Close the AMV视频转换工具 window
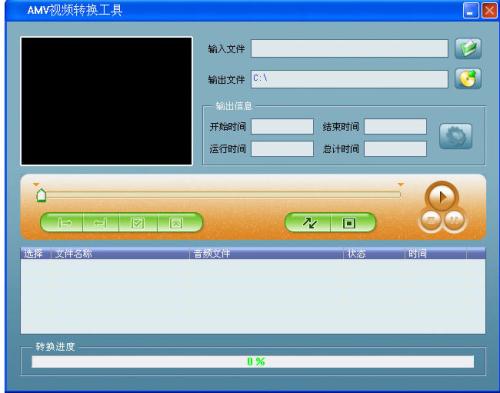The width and height of the screenshot is (500, 393). pyautogui.click(x=489, y=11)
